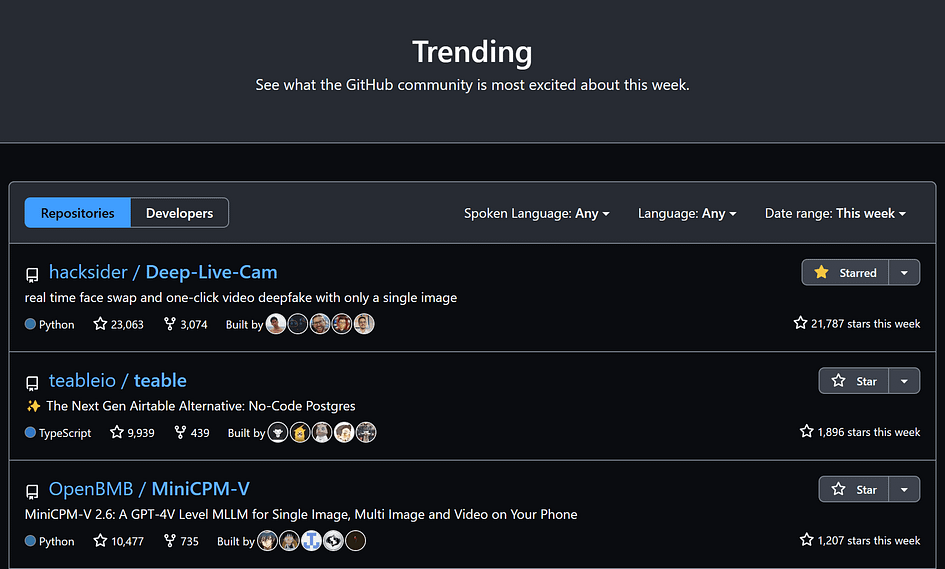Image resolution: width=945 pixels, height=569 pixels.
Task: Open the Language: Any filter dropdown
Action: (687, 213)
